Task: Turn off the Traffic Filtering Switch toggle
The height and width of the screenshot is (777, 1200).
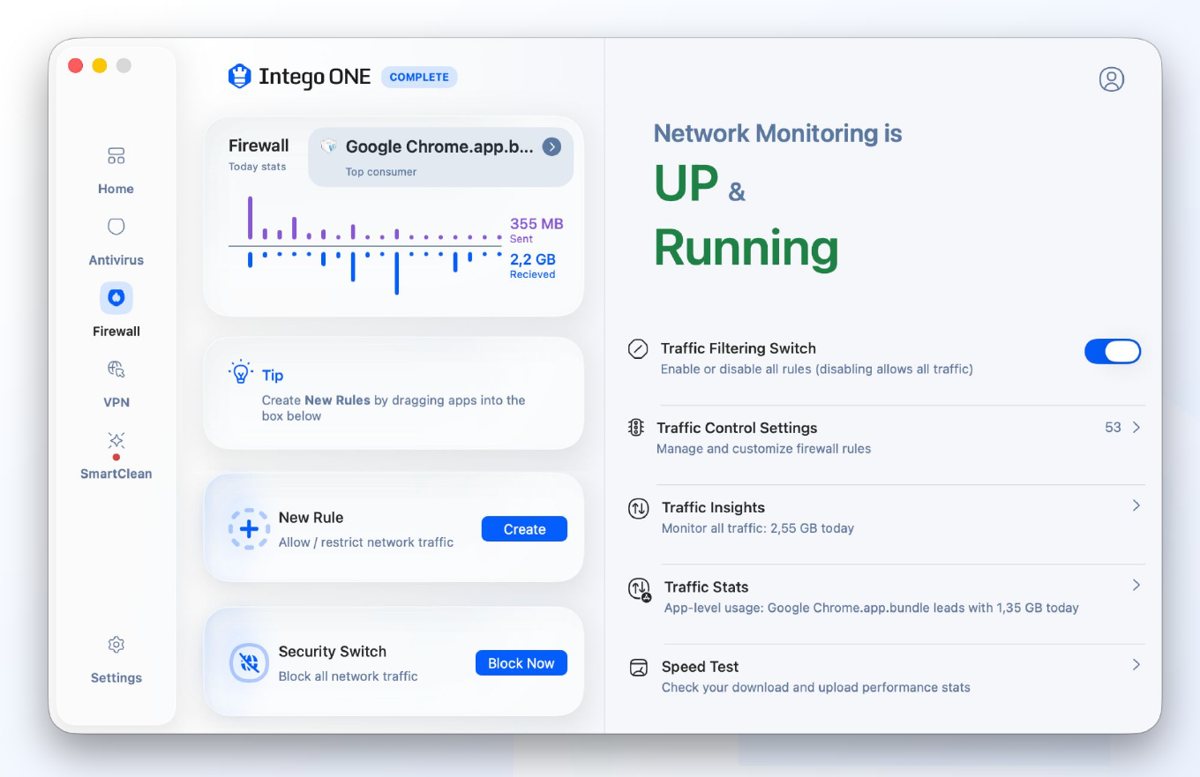Action: tap(1112, 351)
